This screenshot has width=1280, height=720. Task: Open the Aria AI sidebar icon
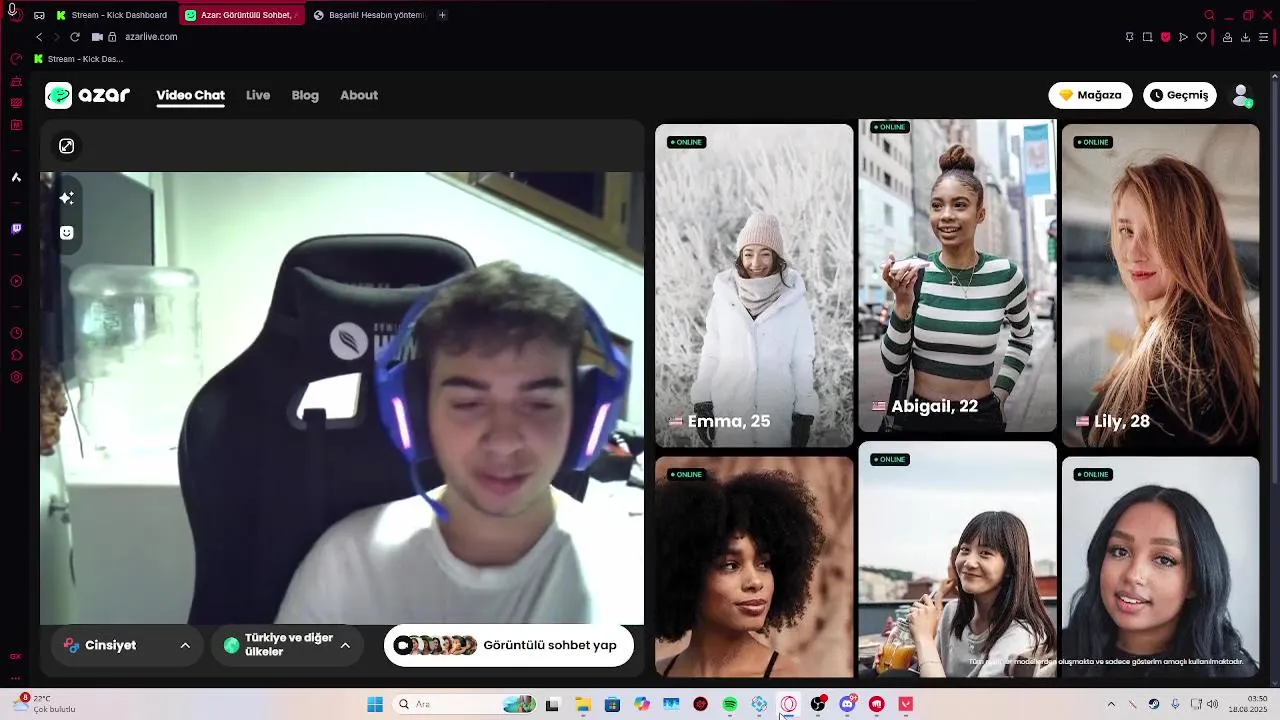click(x=16, y=177)
